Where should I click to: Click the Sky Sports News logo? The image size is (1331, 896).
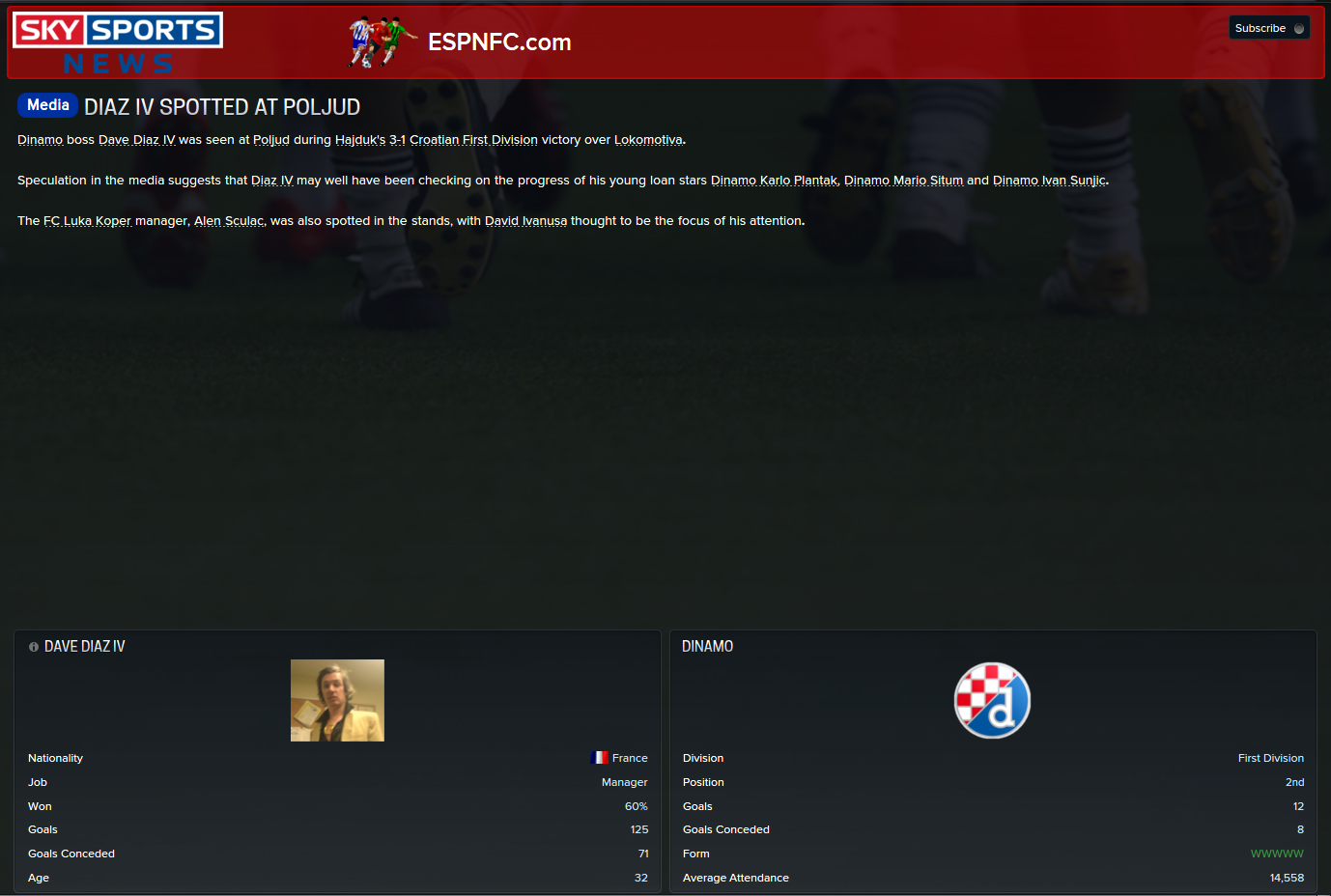click(118, 43)
